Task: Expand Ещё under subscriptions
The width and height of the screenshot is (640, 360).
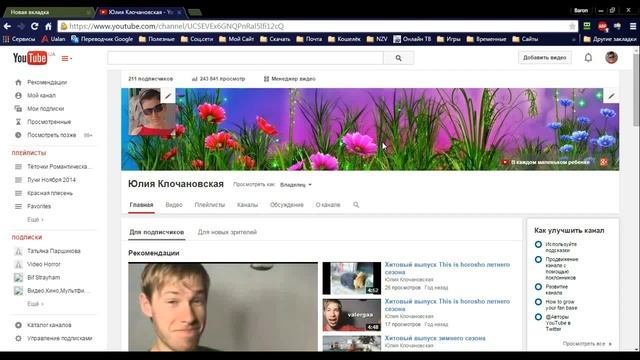Action: click(x=35, y=304)
